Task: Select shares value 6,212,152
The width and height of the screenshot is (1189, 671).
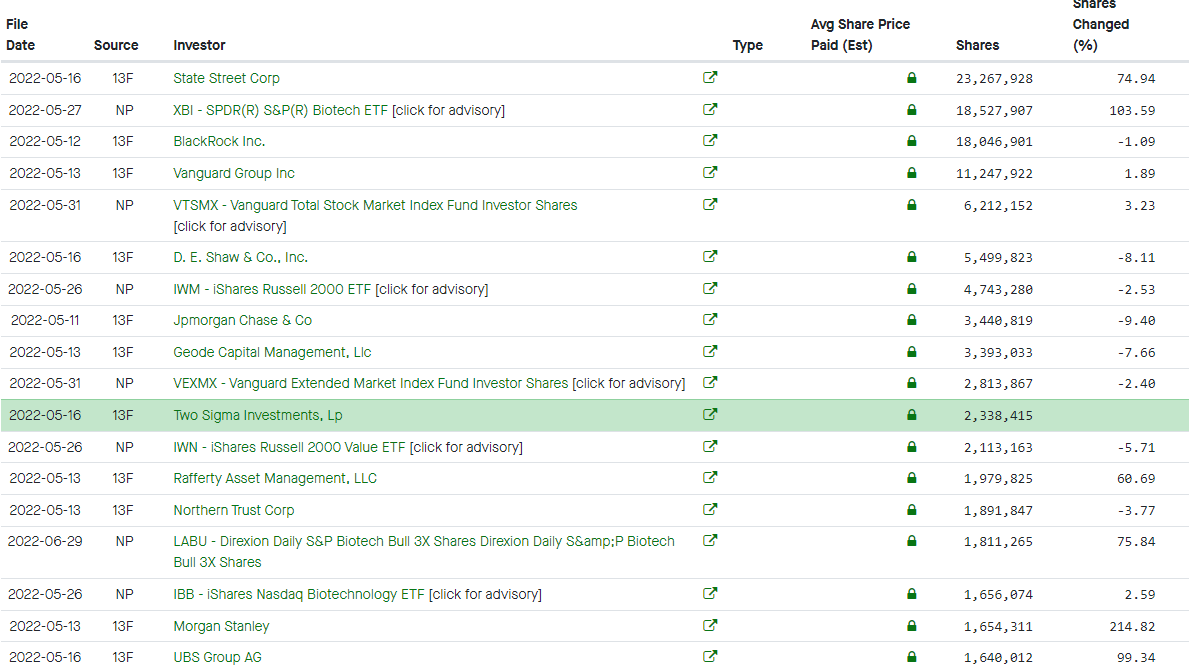Action: click(x=998, y=205)
